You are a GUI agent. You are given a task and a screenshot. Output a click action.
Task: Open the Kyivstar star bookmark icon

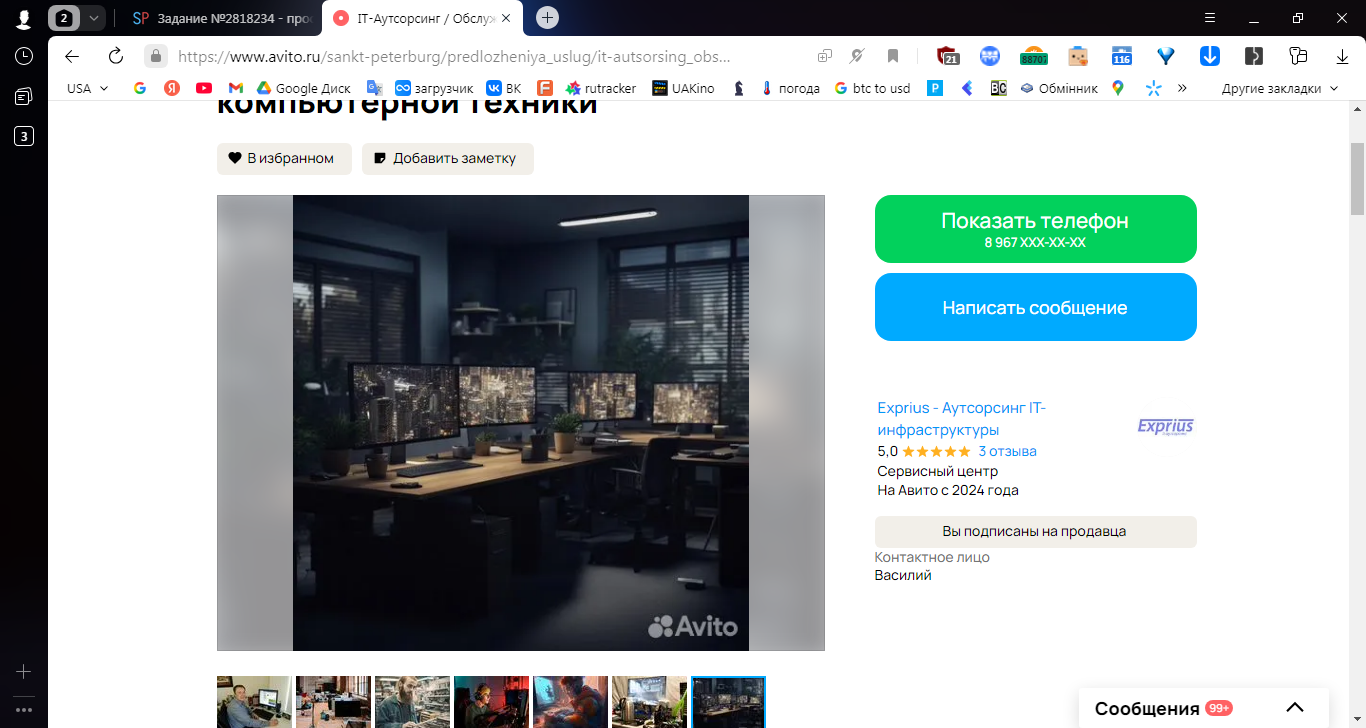pos(1153,88)
